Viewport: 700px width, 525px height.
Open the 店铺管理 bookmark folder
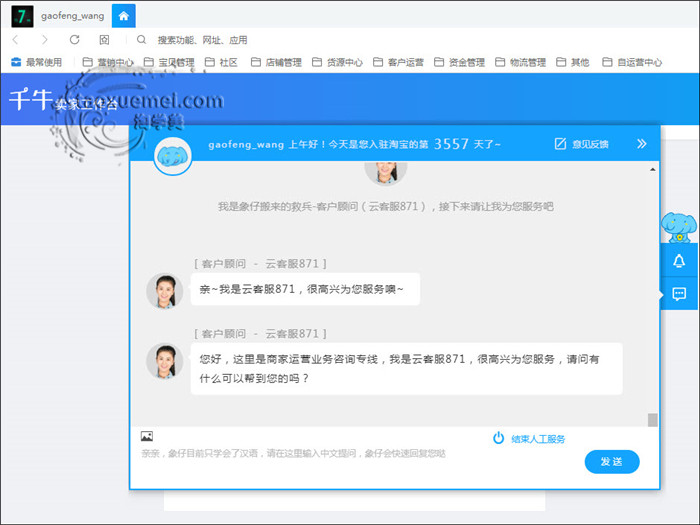click(275, 62)
